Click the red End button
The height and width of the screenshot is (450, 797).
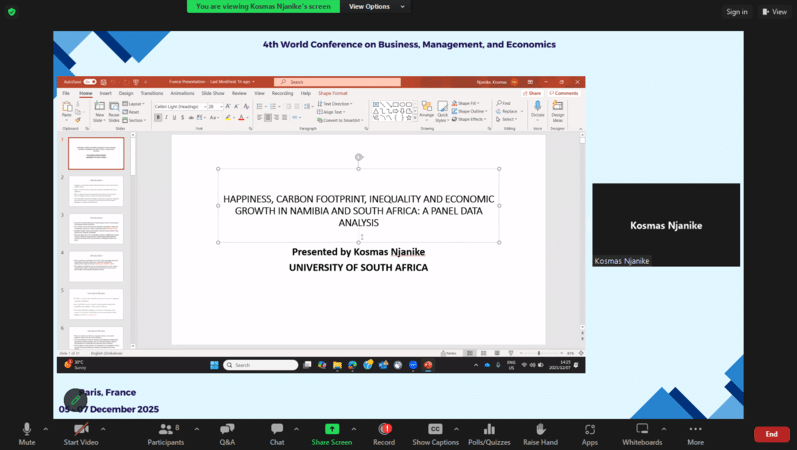click(771, 434)
